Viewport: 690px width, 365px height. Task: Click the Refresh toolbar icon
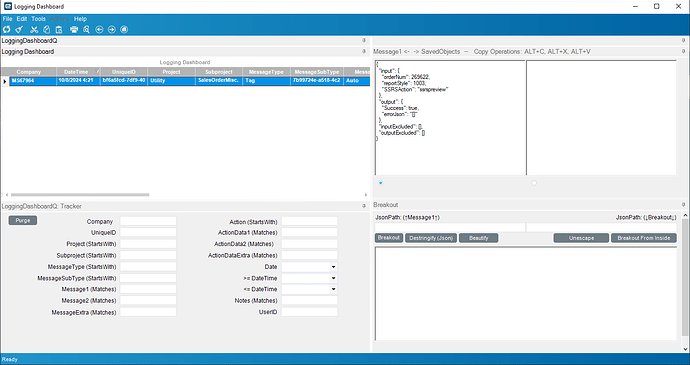pos(7,29)
